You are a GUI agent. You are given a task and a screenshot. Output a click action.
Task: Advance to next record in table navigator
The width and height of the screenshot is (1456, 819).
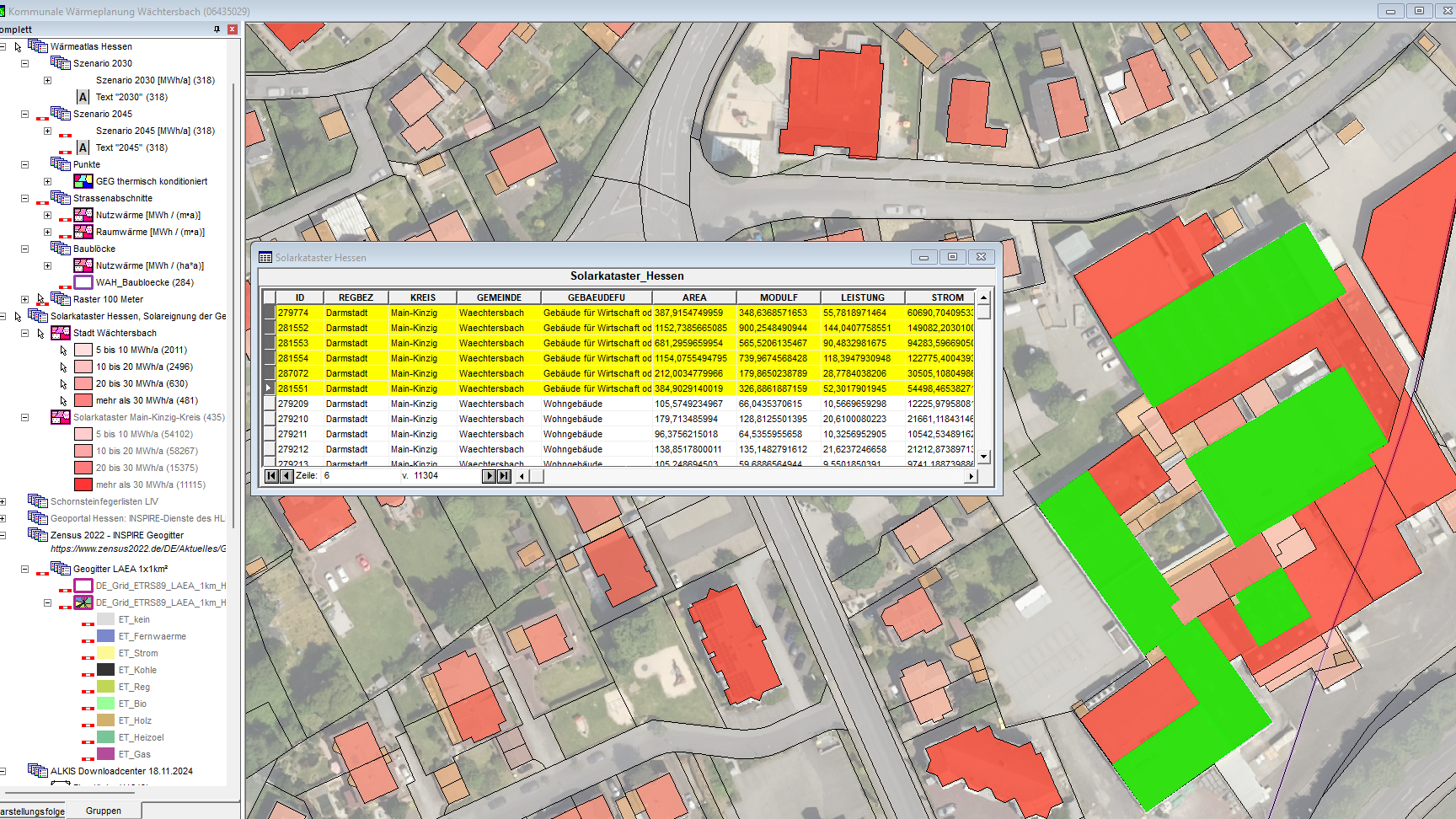click(x=489, y=476)
